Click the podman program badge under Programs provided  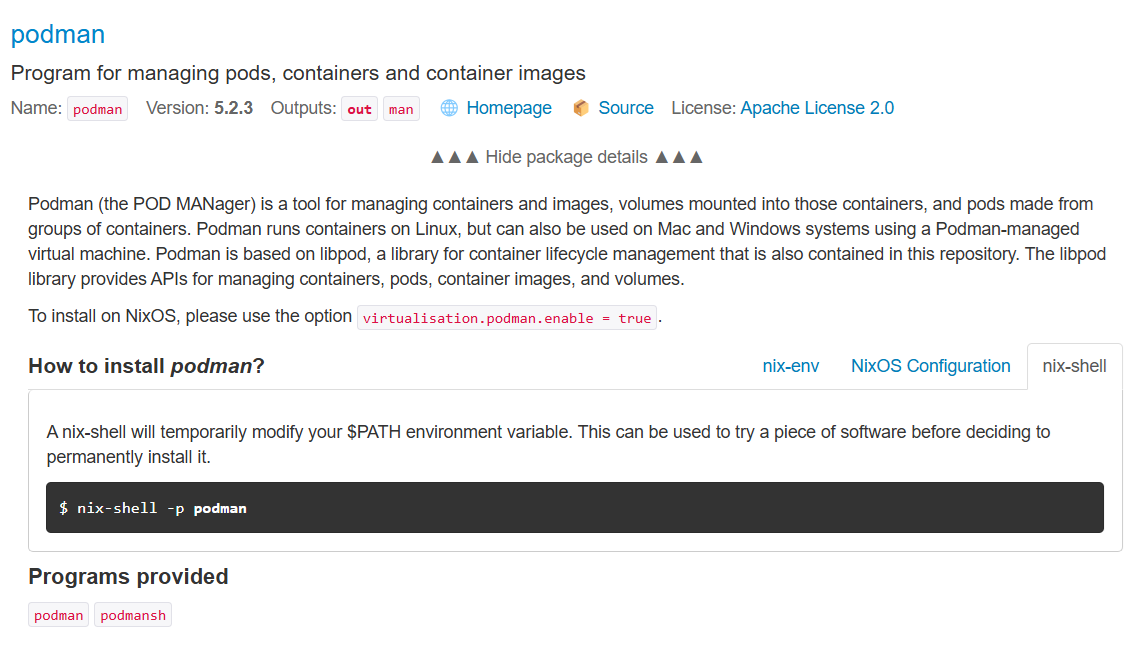(59, 615)
